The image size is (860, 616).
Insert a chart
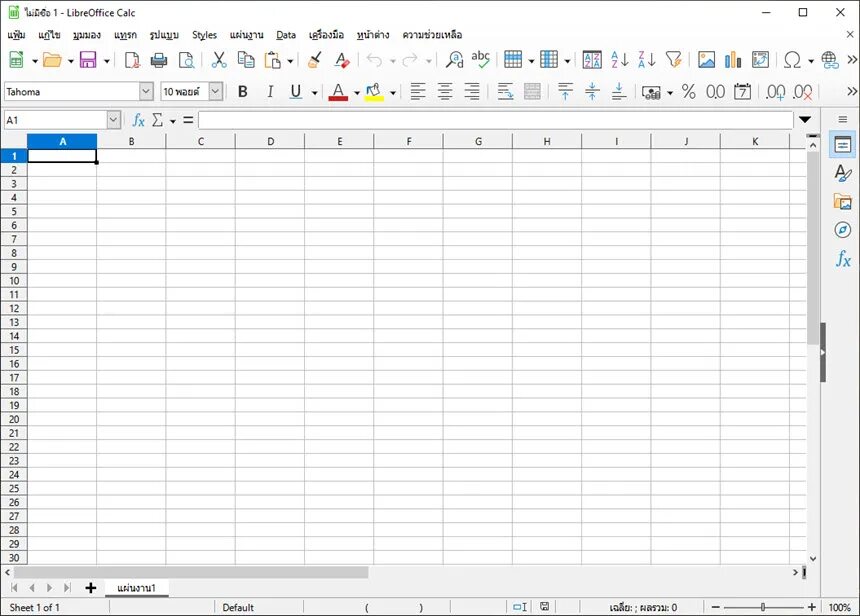pyautogui.click(x=733, y=60)
